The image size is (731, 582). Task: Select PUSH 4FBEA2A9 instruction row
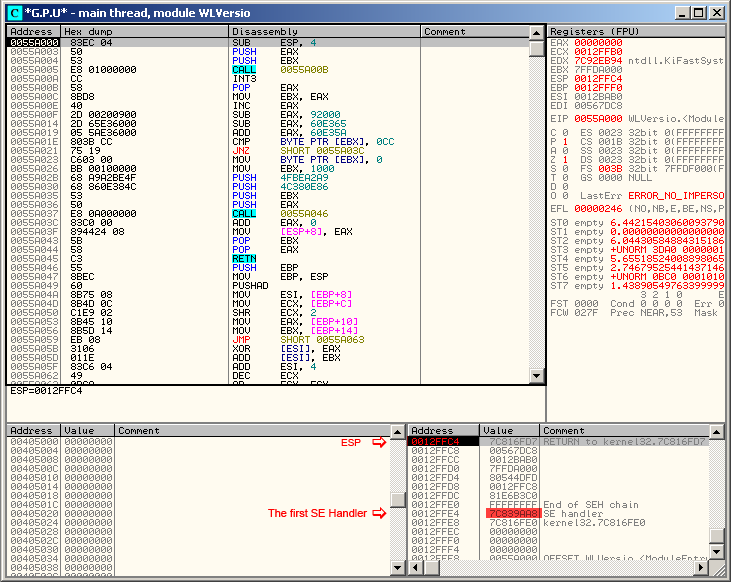click(x=269, y=178)
